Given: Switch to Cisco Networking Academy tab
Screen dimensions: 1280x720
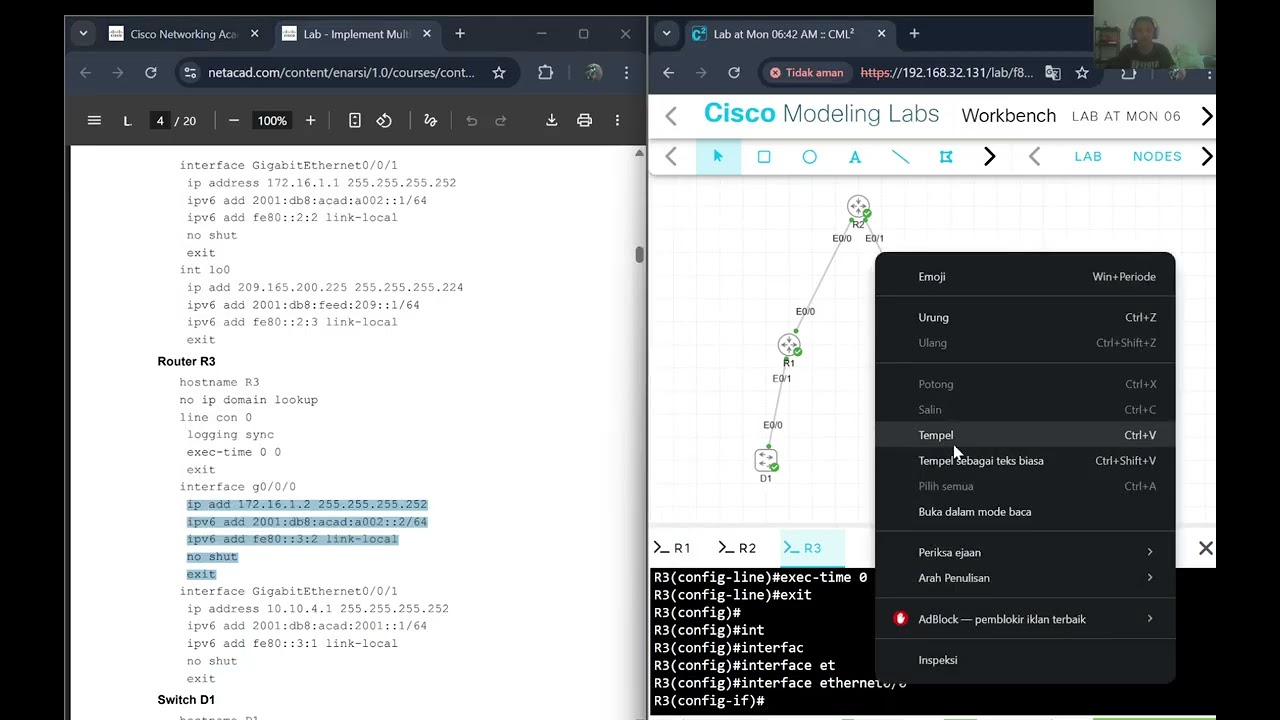Looking at the screenshot, I should (185, 34).
